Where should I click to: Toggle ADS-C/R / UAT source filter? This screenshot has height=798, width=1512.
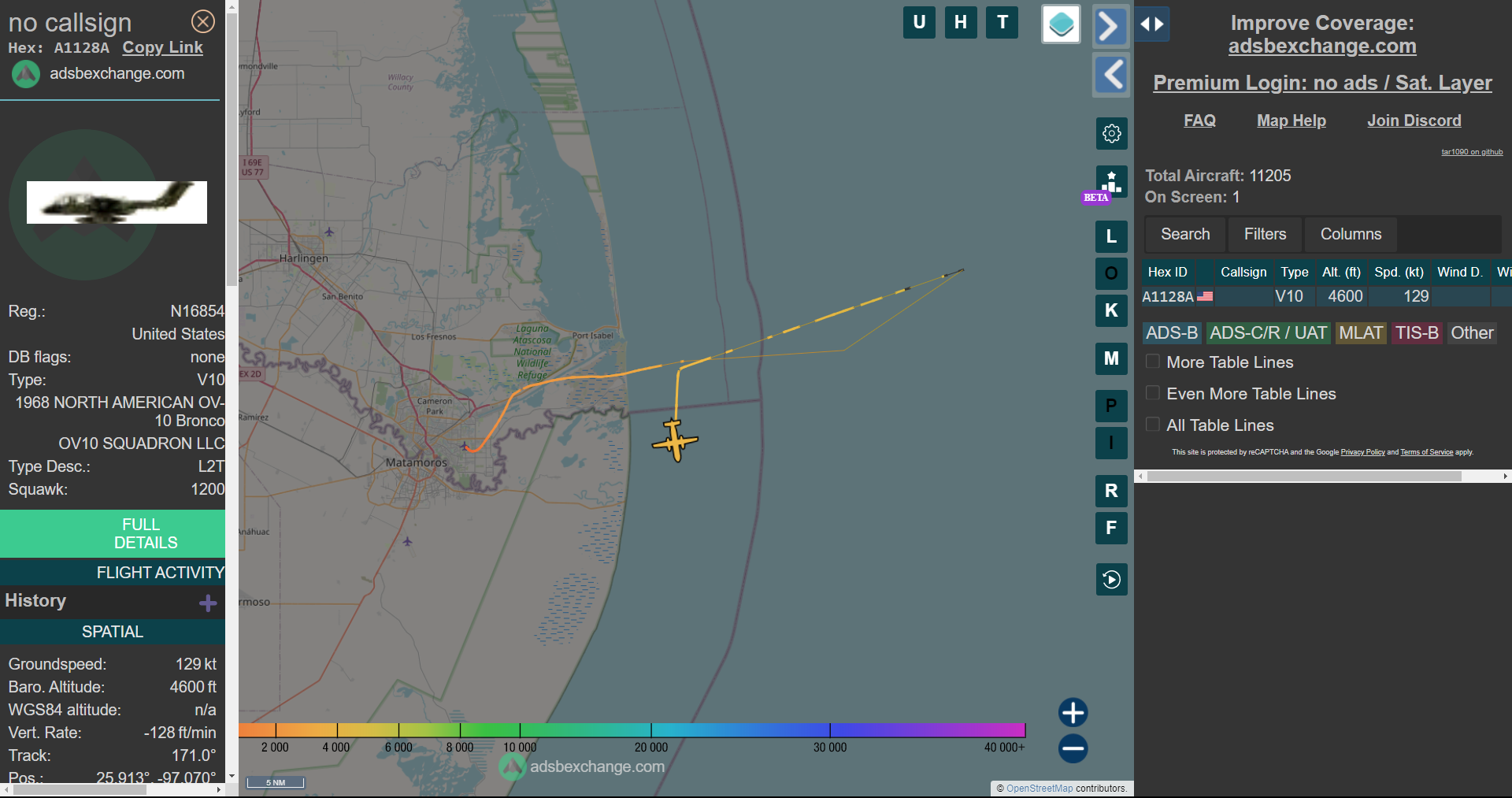(1268, 333)
